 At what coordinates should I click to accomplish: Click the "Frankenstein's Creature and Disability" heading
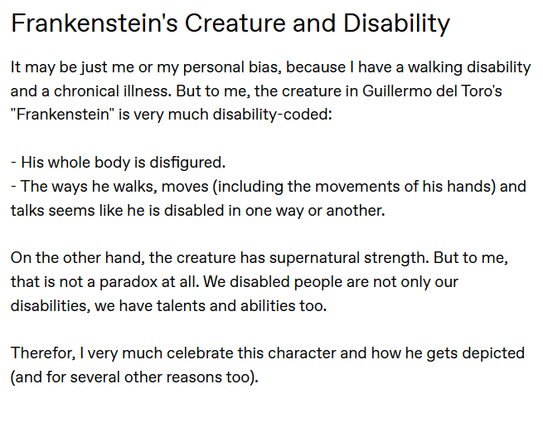[230, 24]
